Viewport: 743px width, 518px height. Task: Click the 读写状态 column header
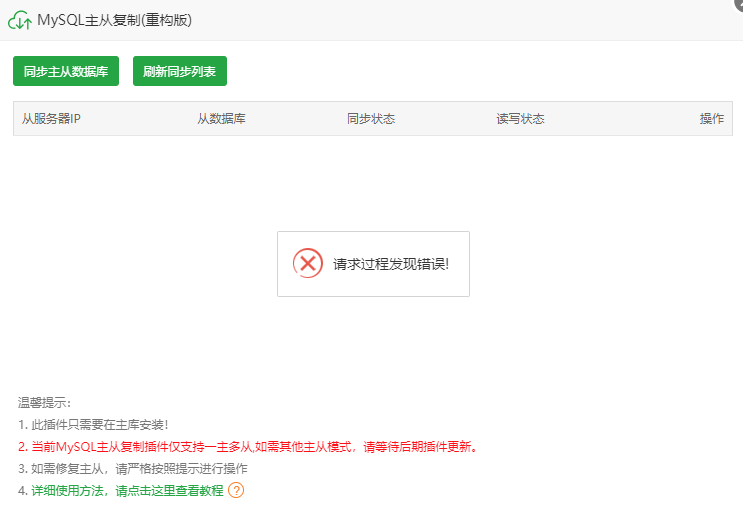[x=520, y=118]
